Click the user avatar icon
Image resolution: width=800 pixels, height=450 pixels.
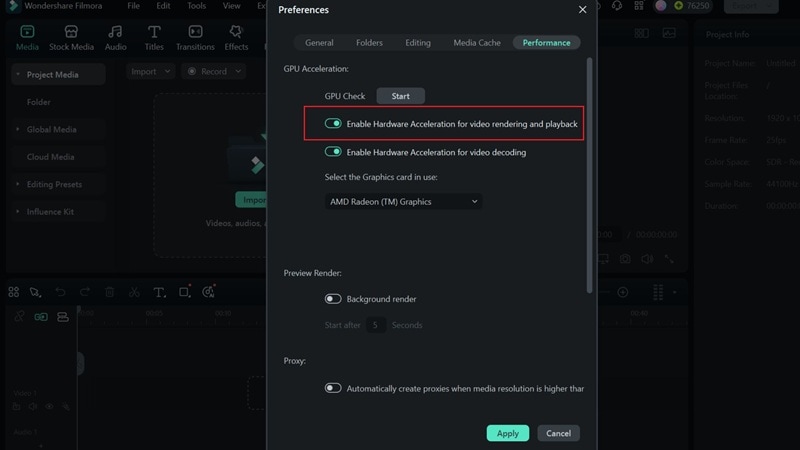point(661,6)
